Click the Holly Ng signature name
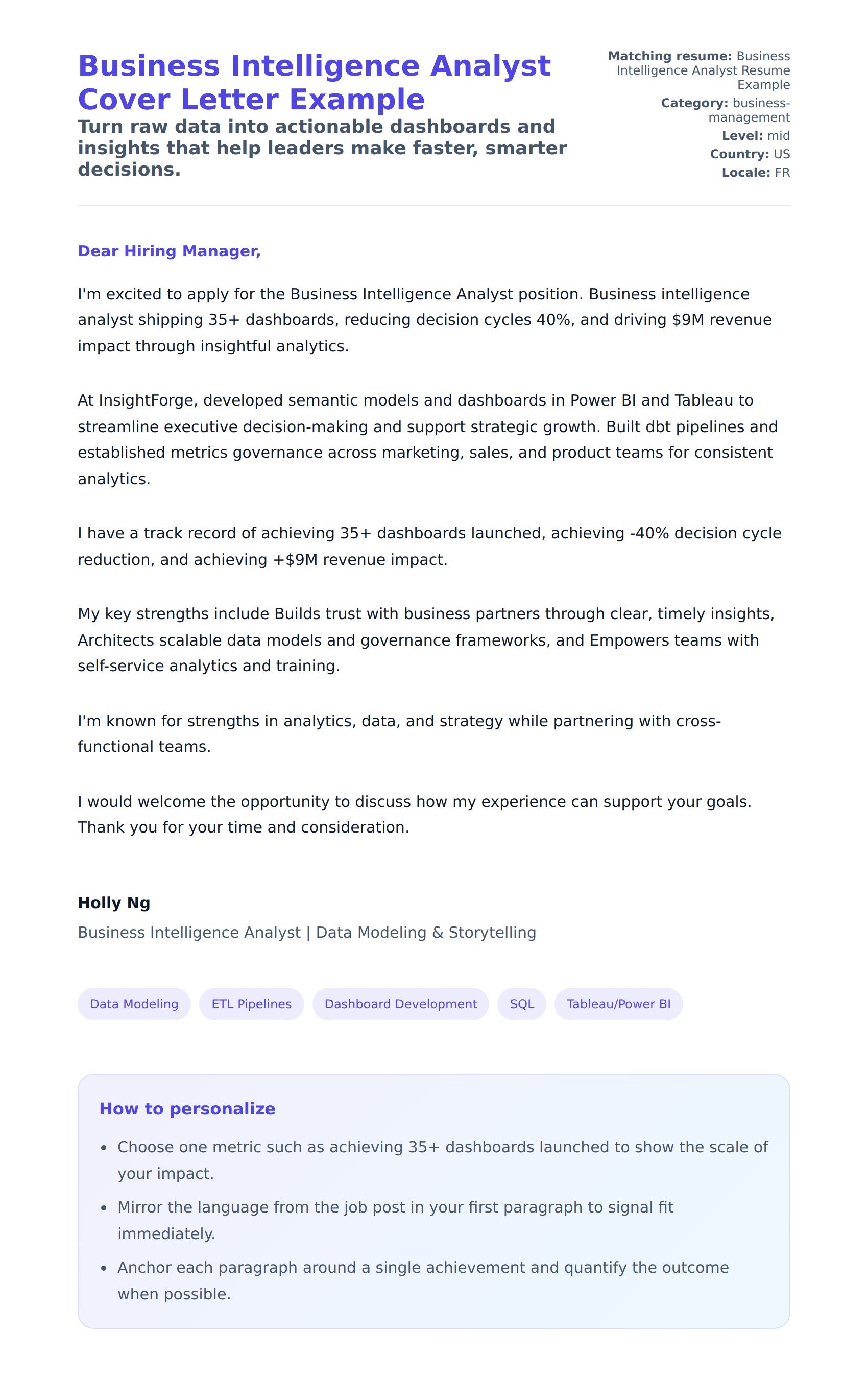The image size is (868, 1378). coord(114,902)
